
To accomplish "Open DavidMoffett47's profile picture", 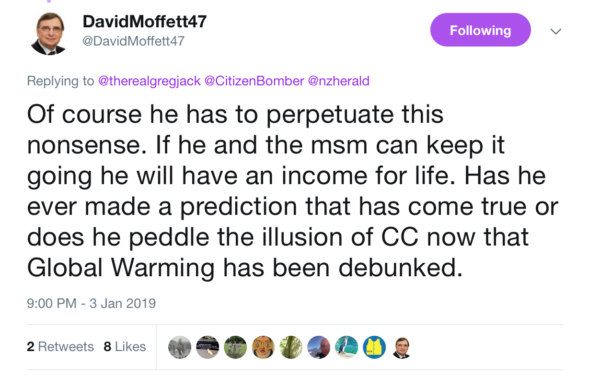I will pyautogui.click(x=49, y=34).
